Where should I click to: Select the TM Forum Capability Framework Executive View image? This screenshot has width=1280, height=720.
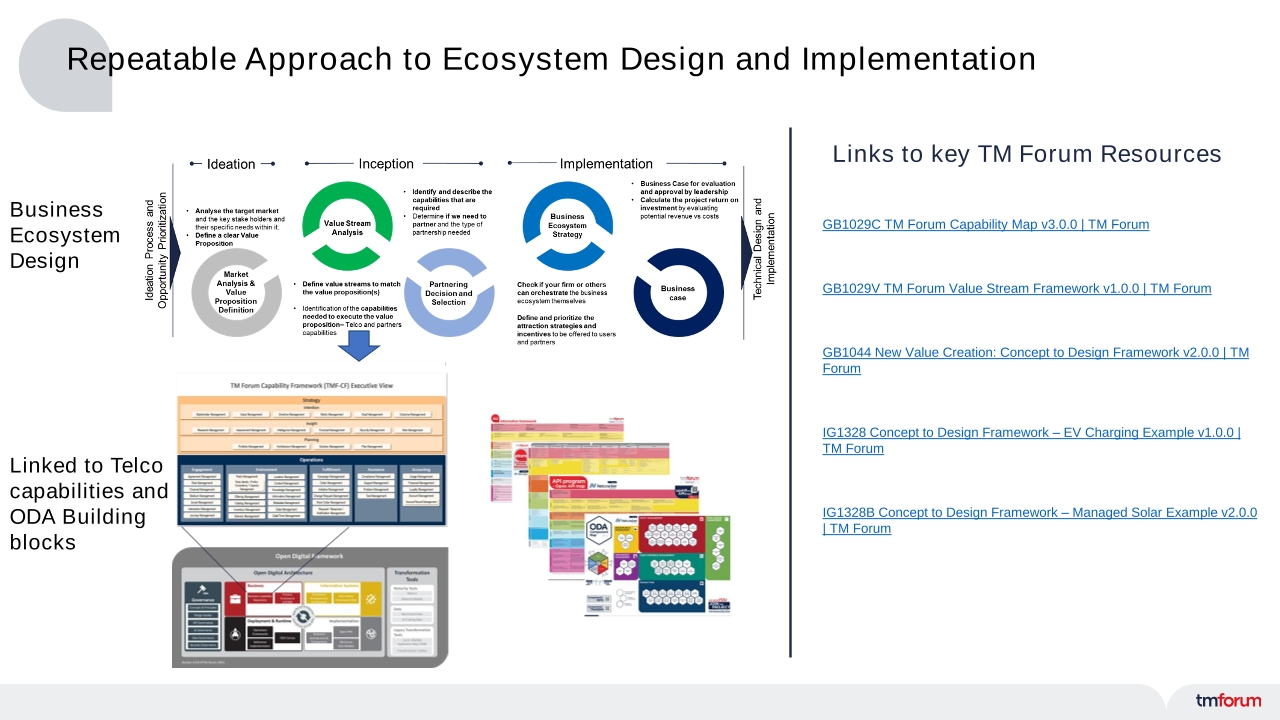point(310,451)
